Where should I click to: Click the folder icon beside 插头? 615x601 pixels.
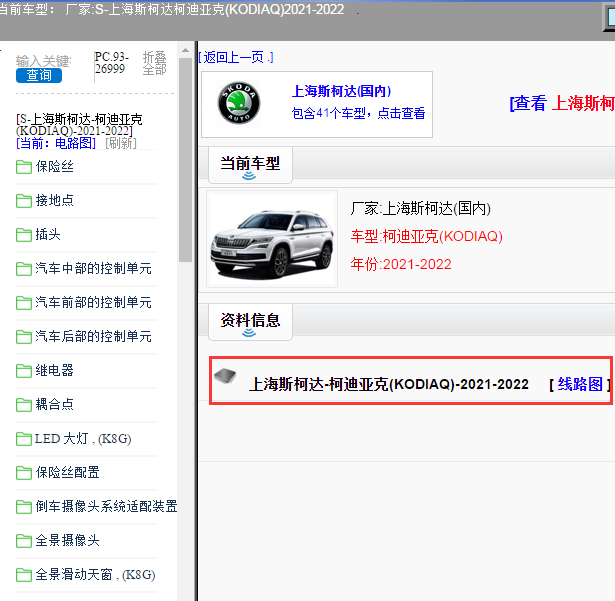(24, 235)
